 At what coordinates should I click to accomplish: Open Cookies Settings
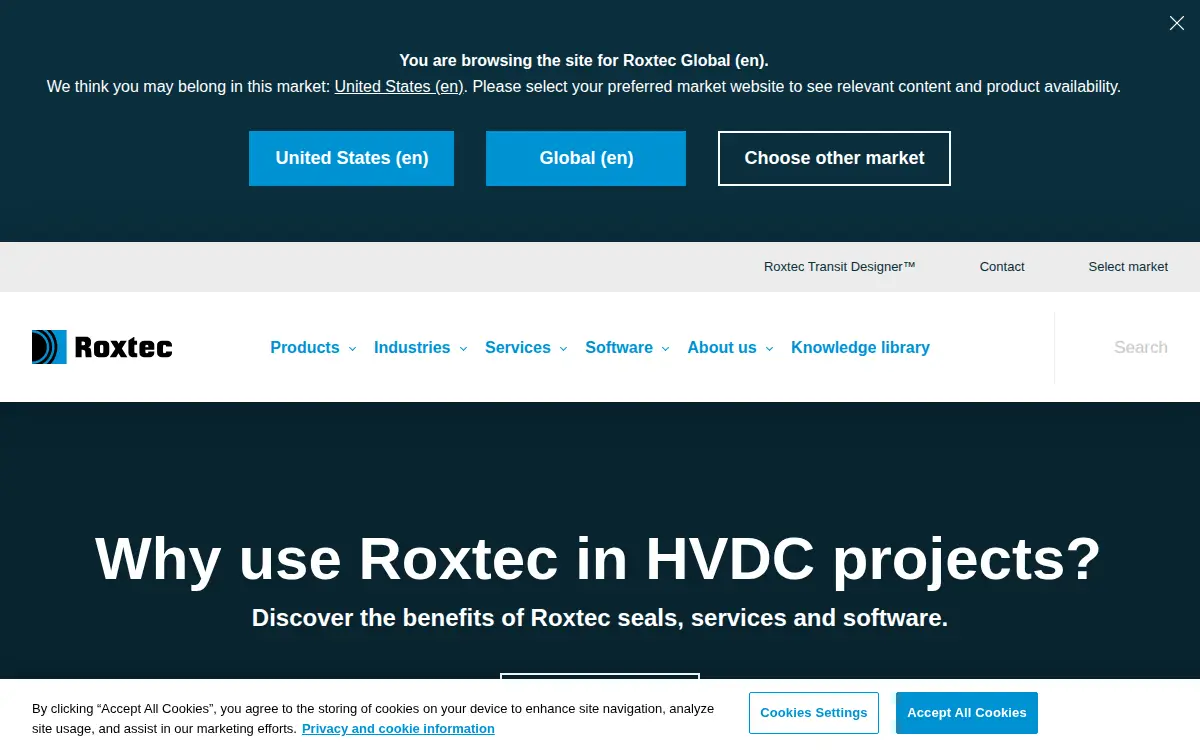[814, 713]
